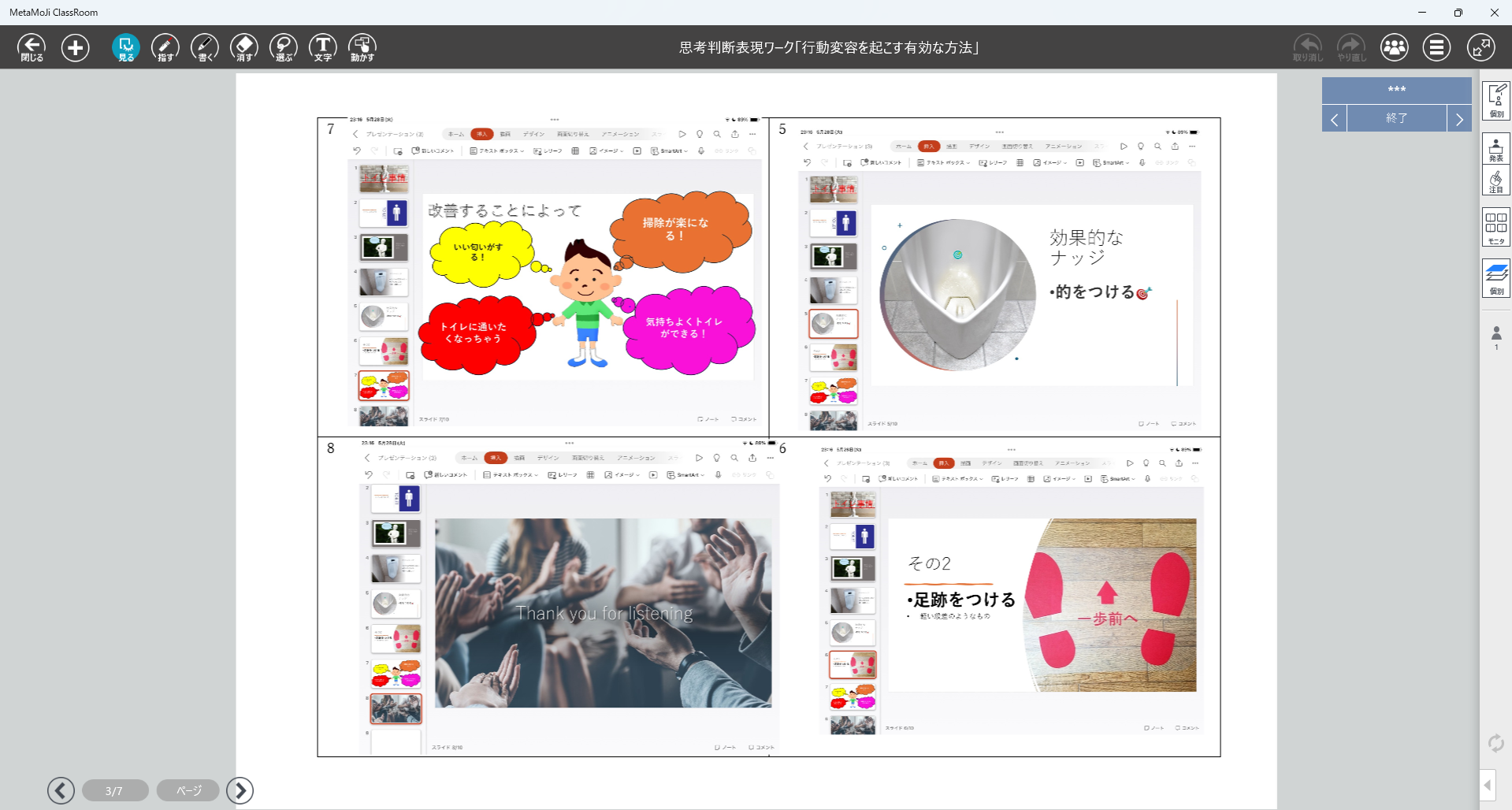This screenshot has height=810, width=1512.
Task: Open the participants group icon
Action: coord(1394,47)
